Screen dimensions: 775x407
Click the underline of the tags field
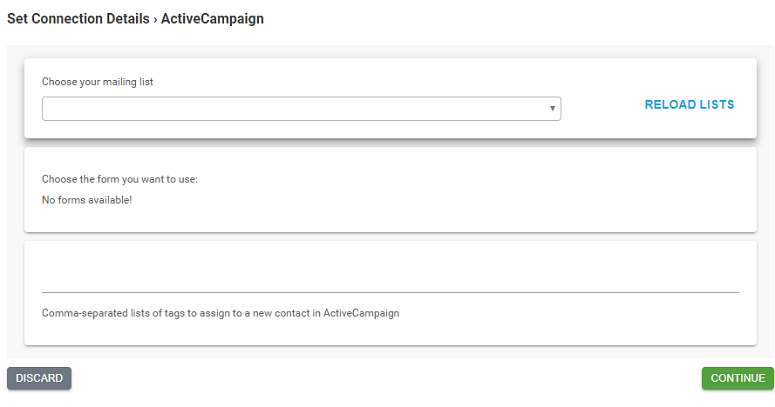pyautogui.click(x=390, y=292)
